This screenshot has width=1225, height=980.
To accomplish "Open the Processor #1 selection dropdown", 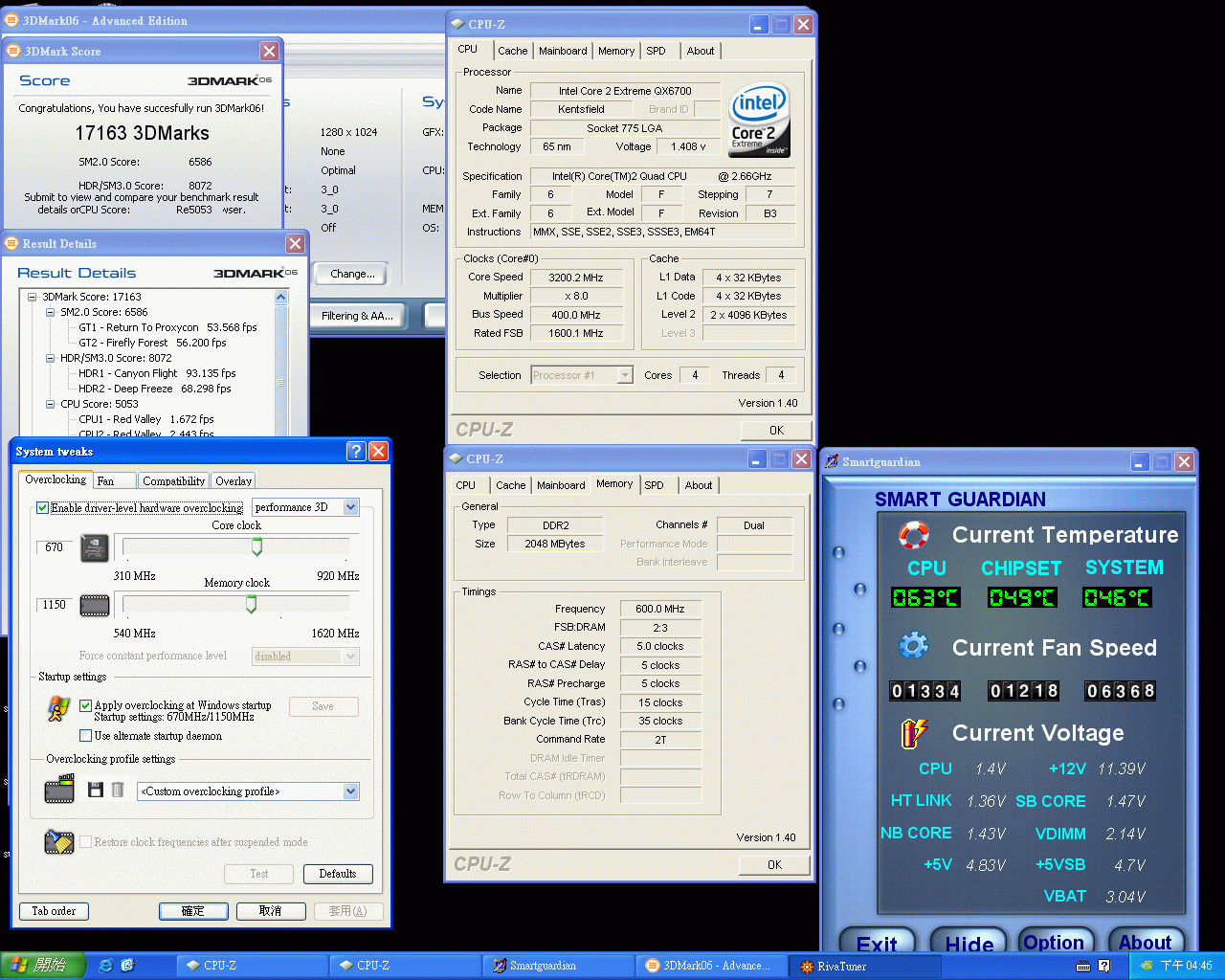I will point(625,375).
